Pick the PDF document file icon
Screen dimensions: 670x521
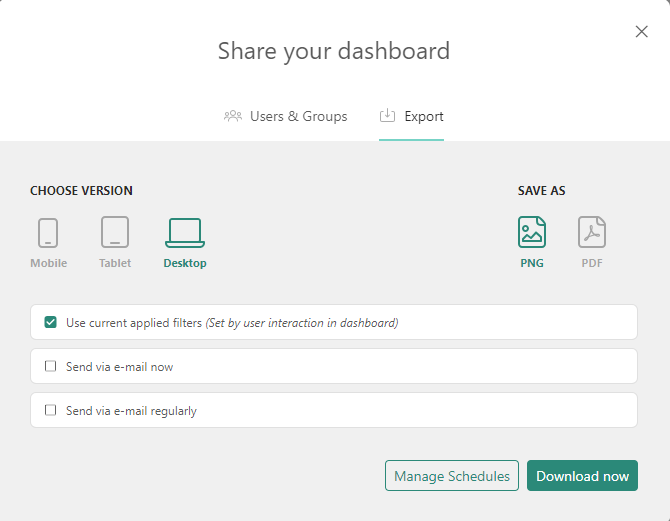tap(592, 233)
